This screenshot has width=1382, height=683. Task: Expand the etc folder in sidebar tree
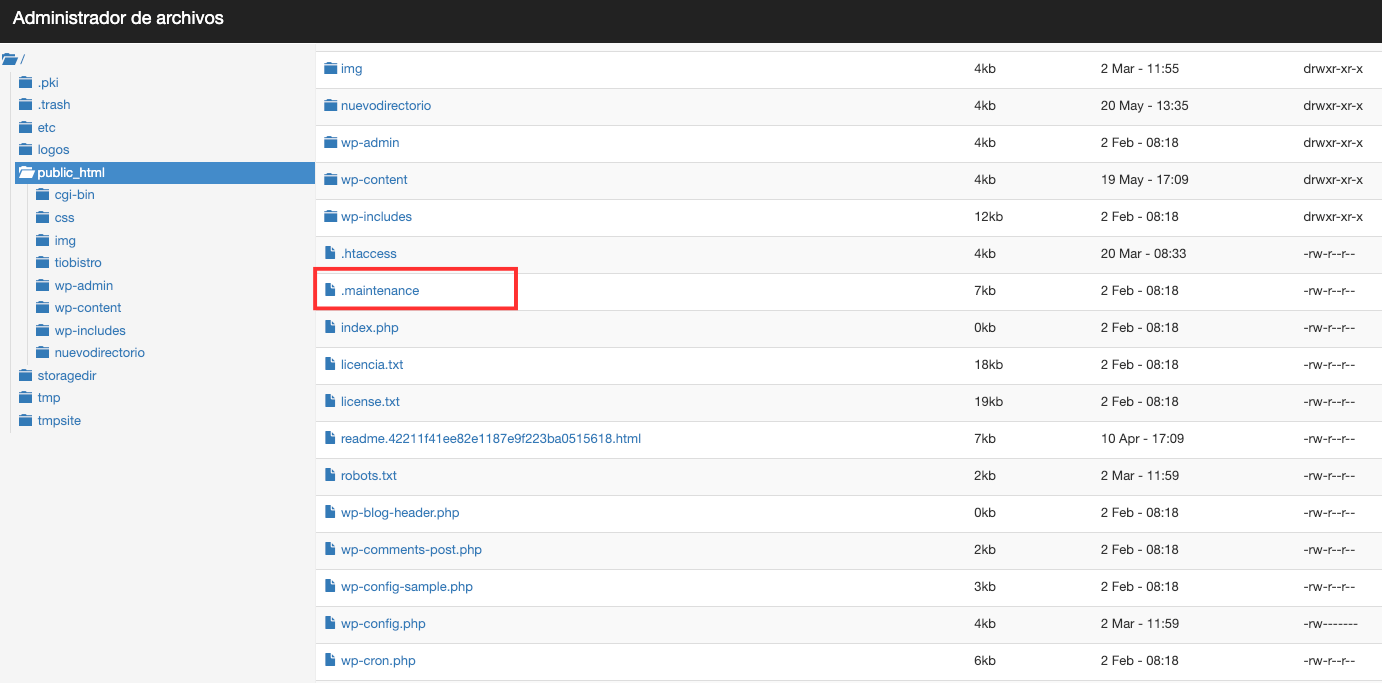46,128
